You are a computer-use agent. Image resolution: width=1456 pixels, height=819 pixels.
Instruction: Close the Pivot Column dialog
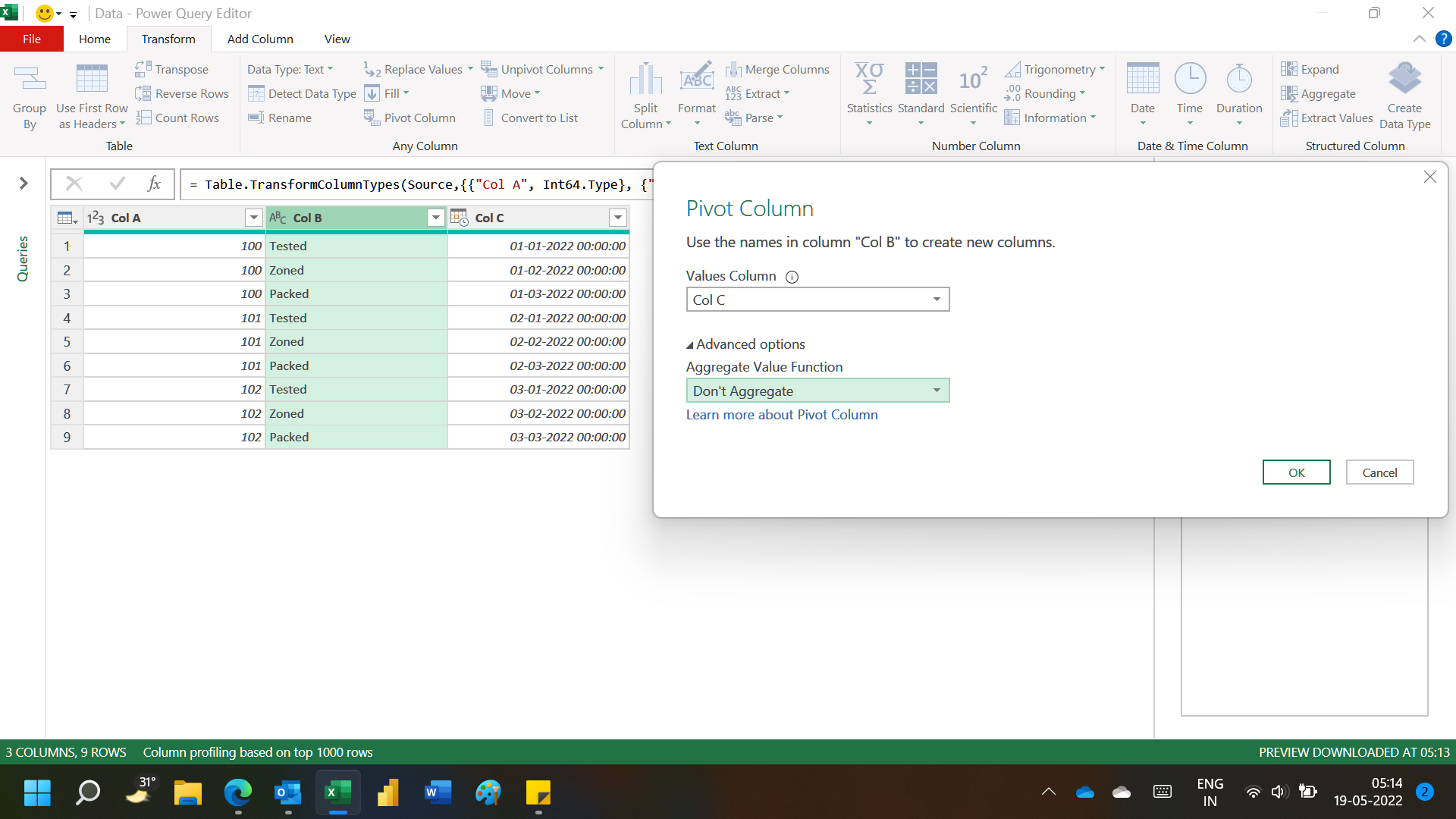coord(1430,177)
